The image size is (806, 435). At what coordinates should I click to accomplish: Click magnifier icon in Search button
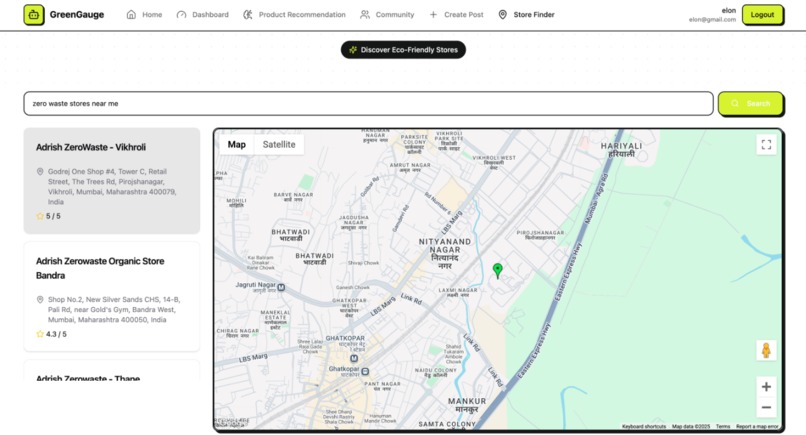[735, 103]
